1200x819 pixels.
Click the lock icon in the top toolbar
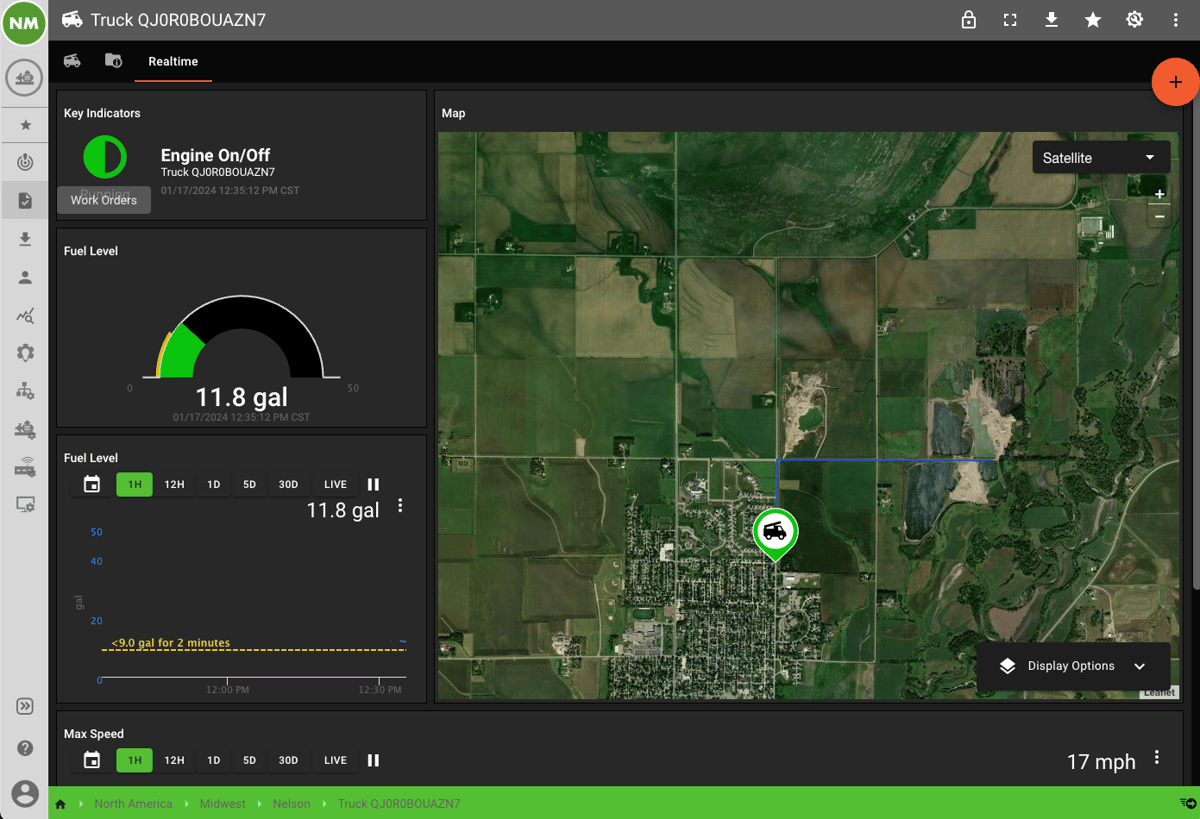tap(968, 19)
